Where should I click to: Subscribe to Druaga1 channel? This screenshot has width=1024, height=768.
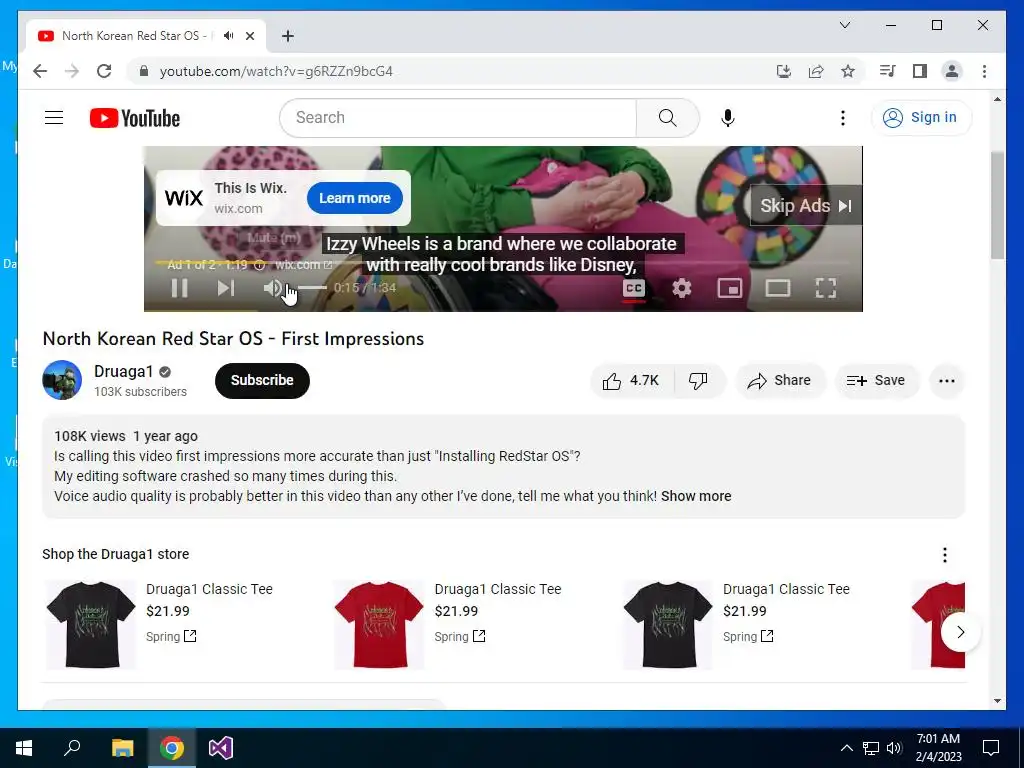pyautogui.click(x=262, y=380)
